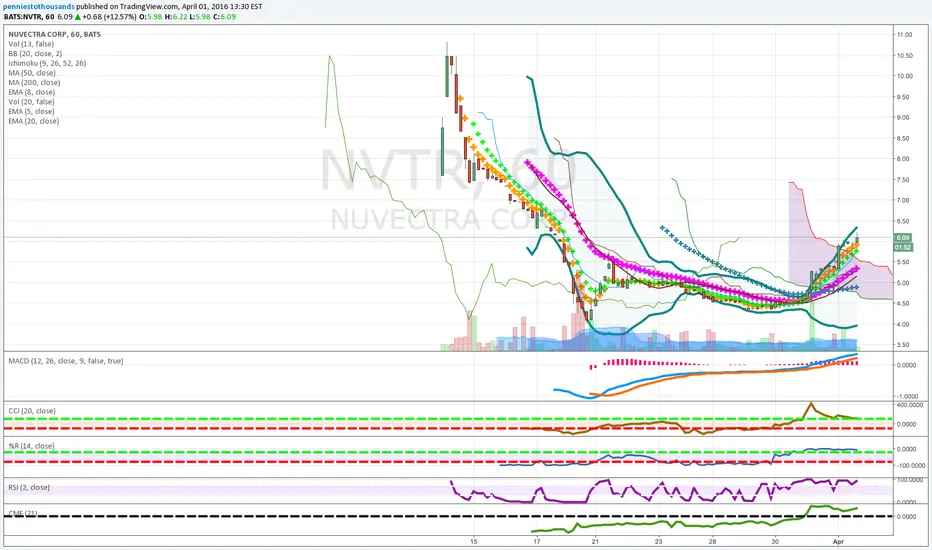Click the 23 date label on the time axis

click(659, 542)
